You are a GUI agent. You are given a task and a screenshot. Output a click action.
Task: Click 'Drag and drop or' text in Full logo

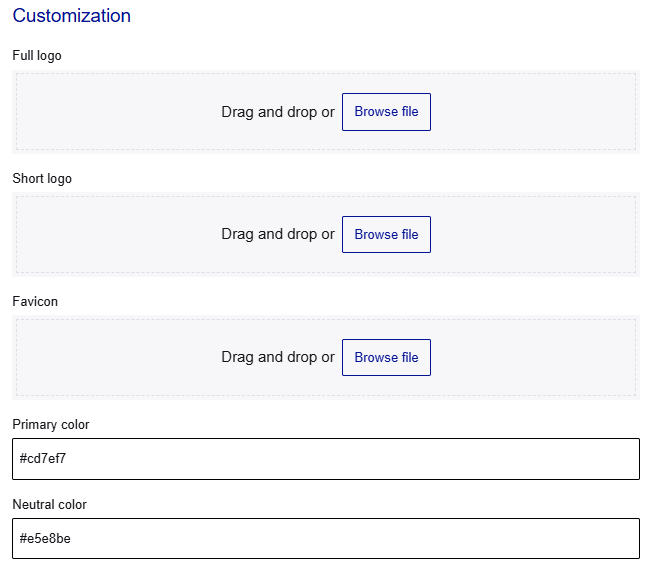tap(277, 112)
